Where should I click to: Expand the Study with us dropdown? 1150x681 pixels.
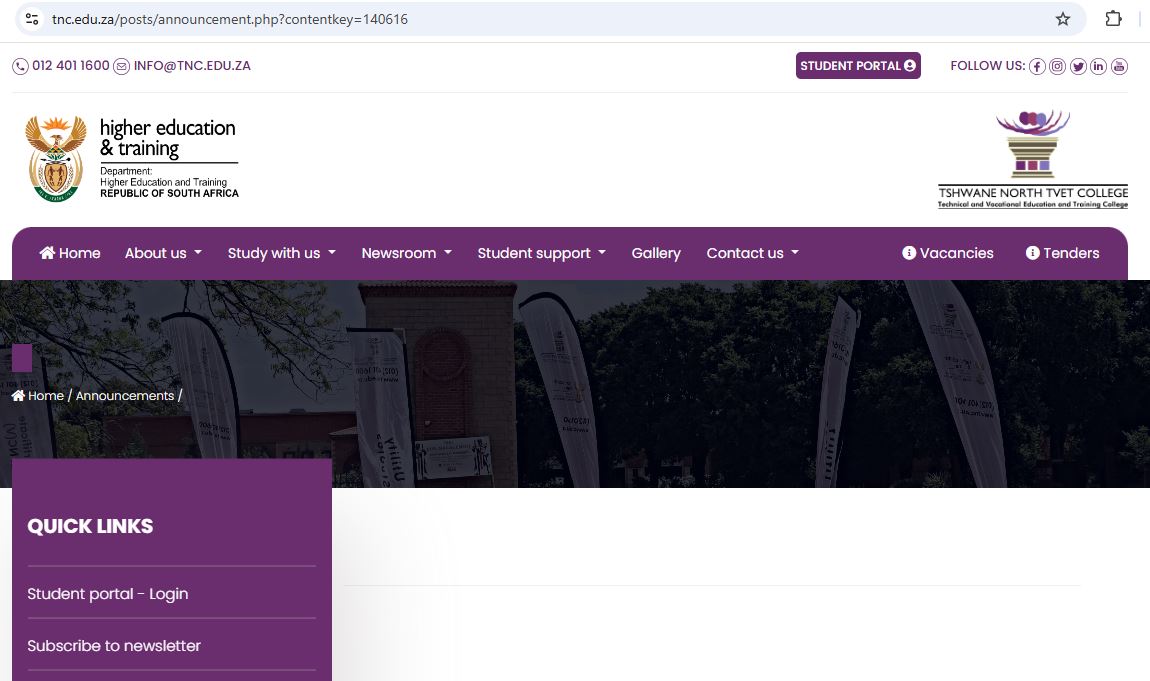click(281, 253)
